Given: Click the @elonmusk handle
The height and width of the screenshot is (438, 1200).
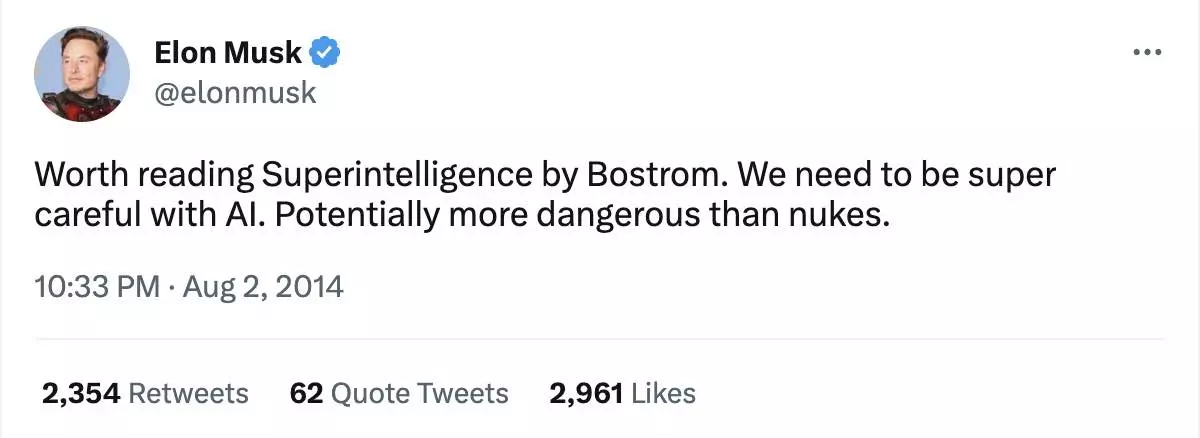Looking at the screenshot, I should [235, 93].
